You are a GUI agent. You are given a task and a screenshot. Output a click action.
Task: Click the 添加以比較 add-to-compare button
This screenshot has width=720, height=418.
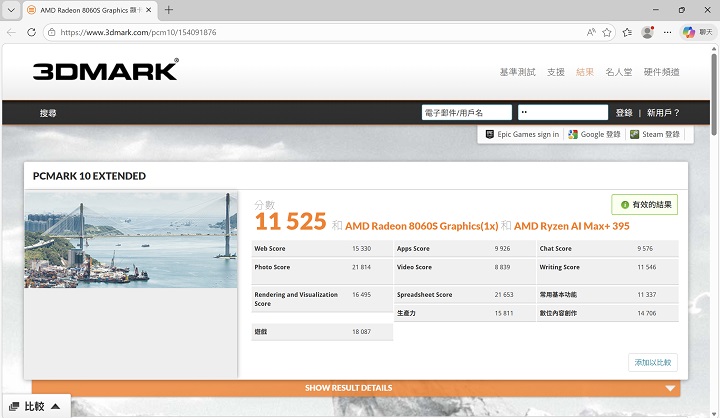[x=652, y=362]
